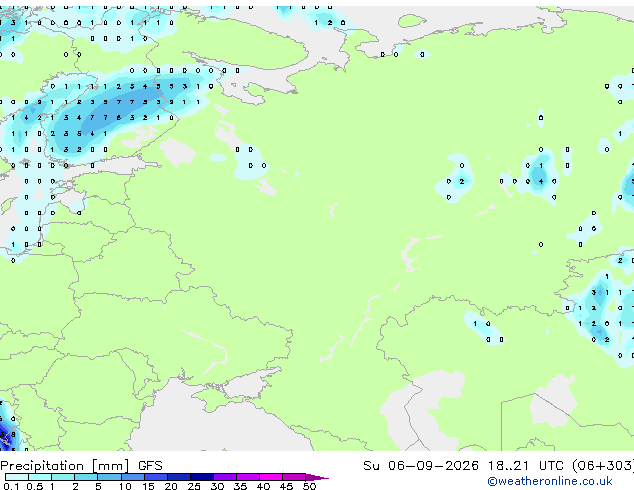The height and width of the screenshot is (490, 634).
Task: Click the 0.5–1 mm legend color swatch
Action: [40, 477]
